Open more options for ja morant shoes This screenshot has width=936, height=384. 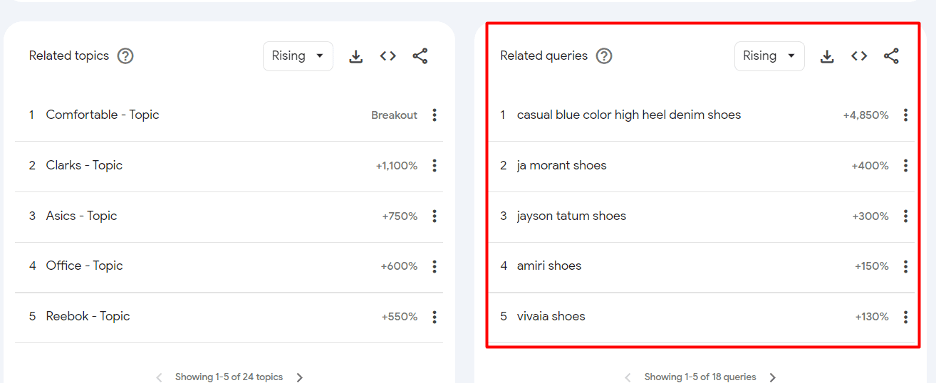[906, 165]
